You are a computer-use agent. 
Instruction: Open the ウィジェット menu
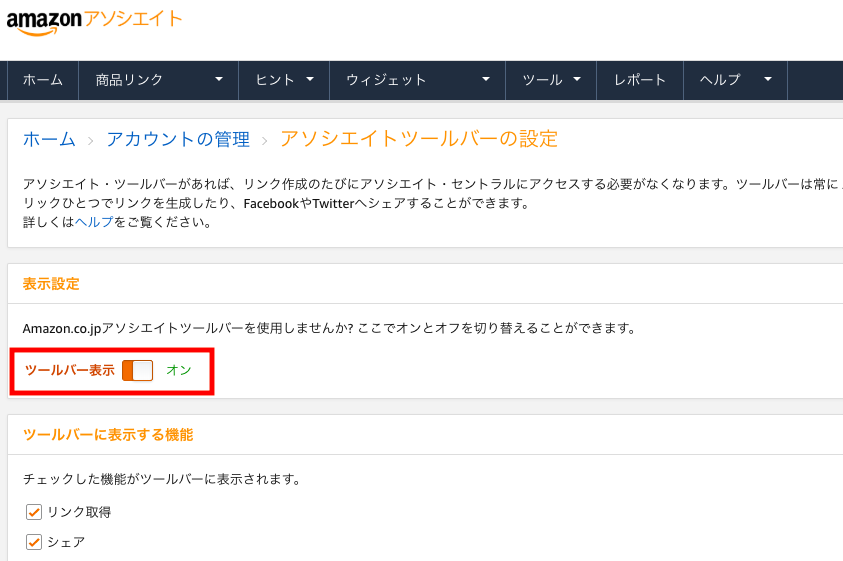(x=386, y=80)
